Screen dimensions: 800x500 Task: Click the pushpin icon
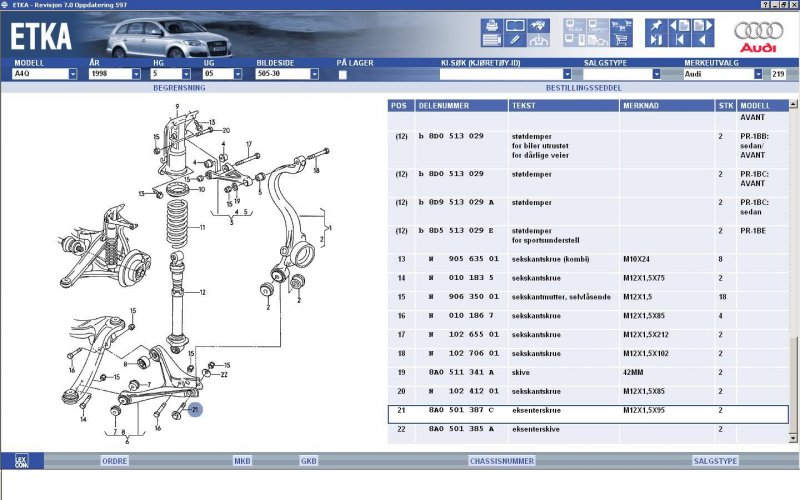click(656, 25)
